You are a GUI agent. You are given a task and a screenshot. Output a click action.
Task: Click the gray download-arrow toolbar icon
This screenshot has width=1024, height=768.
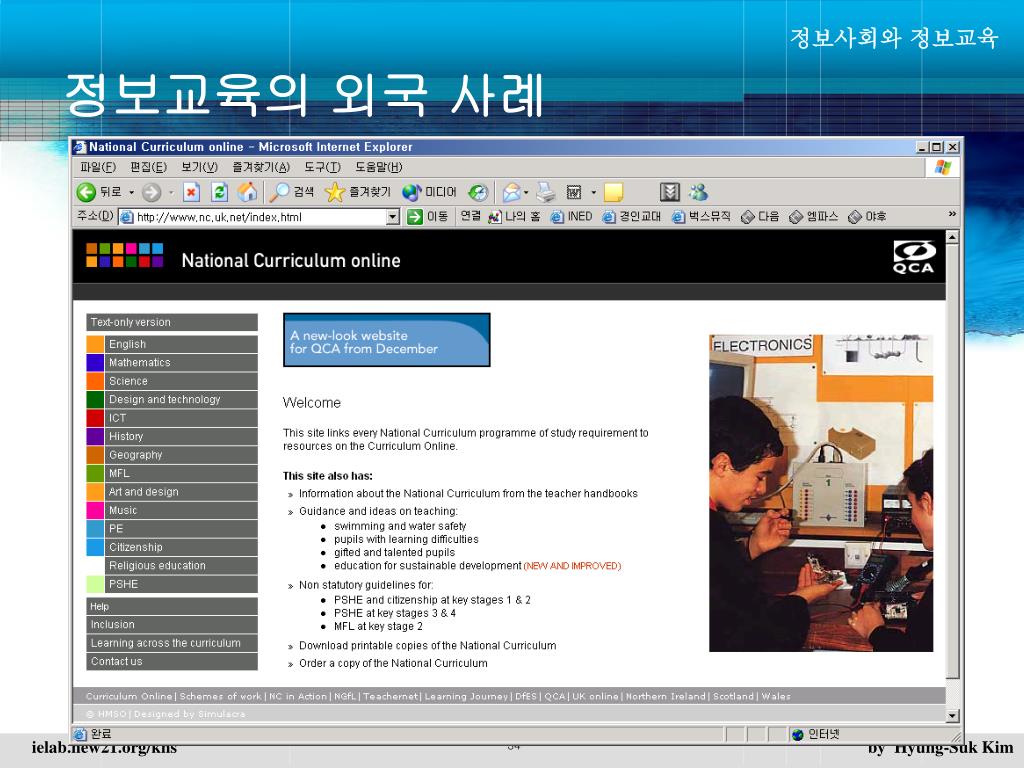tap(670, 192)
